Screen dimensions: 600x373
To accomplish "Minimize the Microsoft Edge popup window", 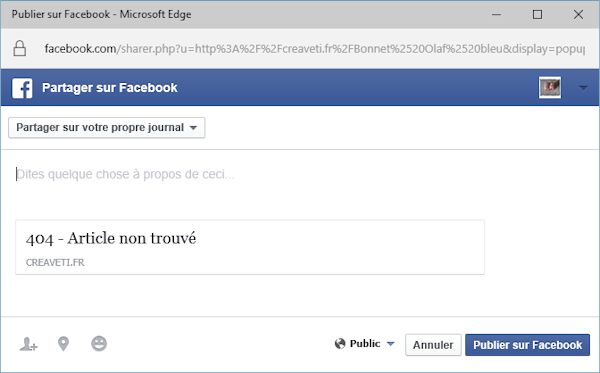I will click(x=497, y=15).
